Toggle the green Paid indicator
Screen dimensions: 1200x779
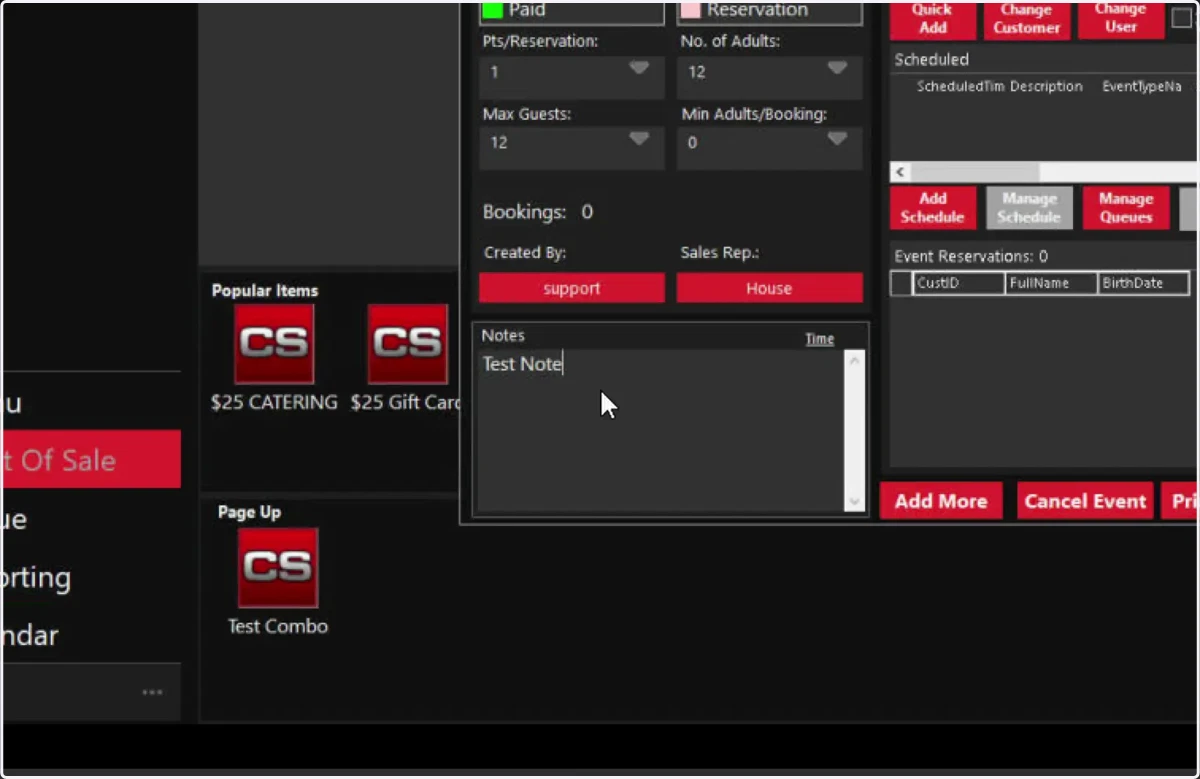tap(493, 11)
